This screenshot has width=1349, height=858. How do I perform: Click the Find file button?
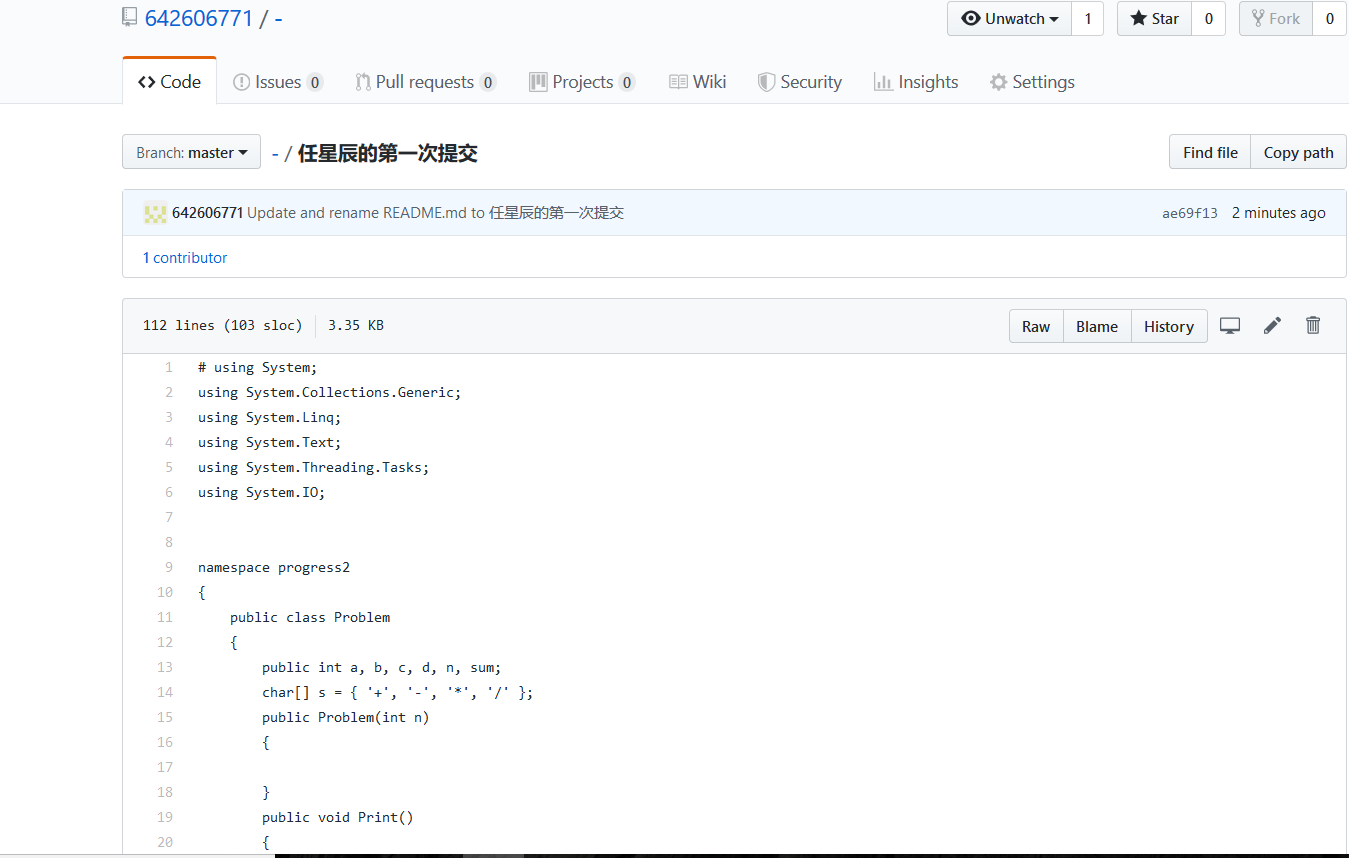pos(1210,152)
